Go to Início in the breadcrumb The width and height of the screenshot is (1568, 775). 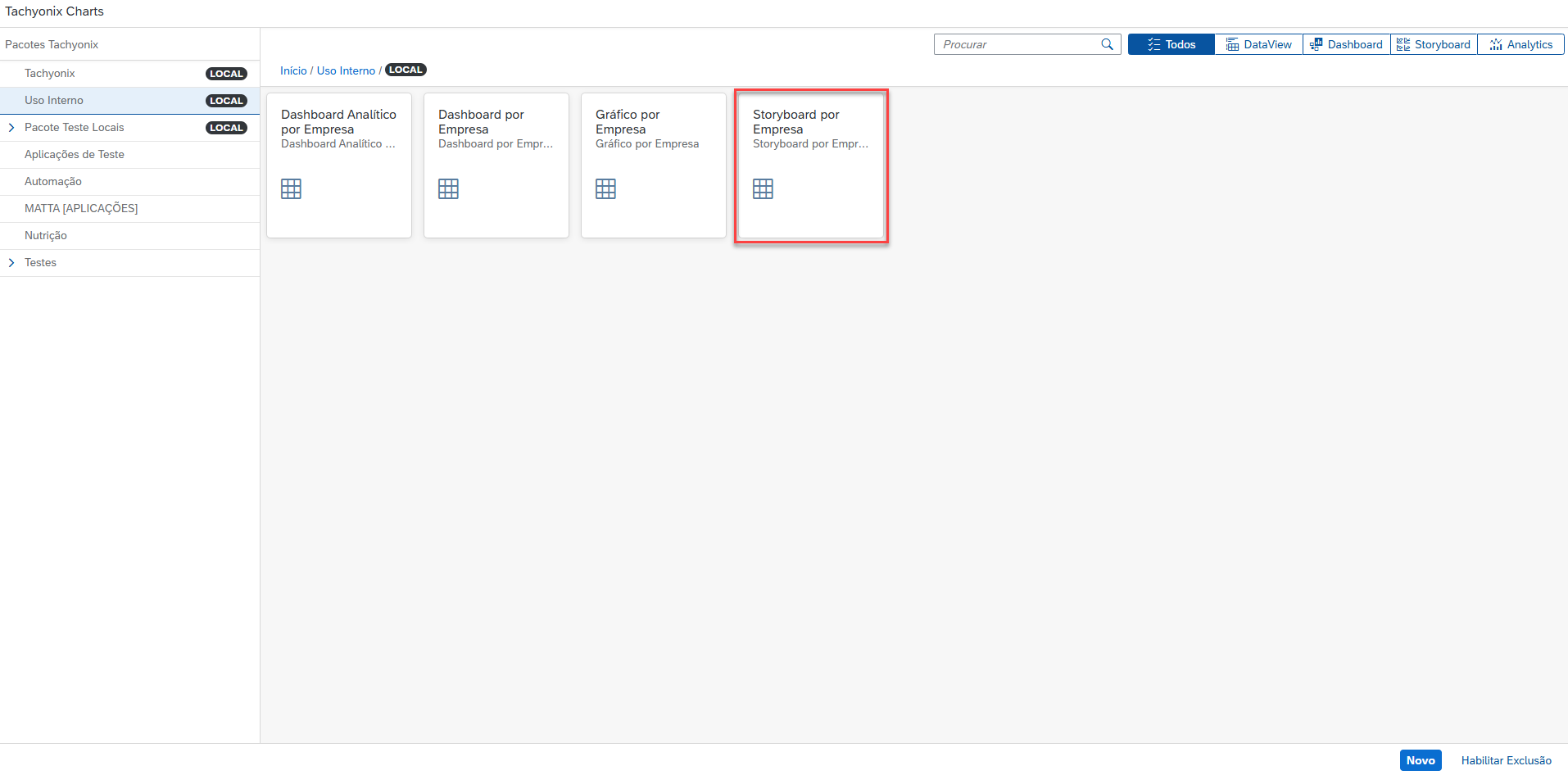pos(293,71)
